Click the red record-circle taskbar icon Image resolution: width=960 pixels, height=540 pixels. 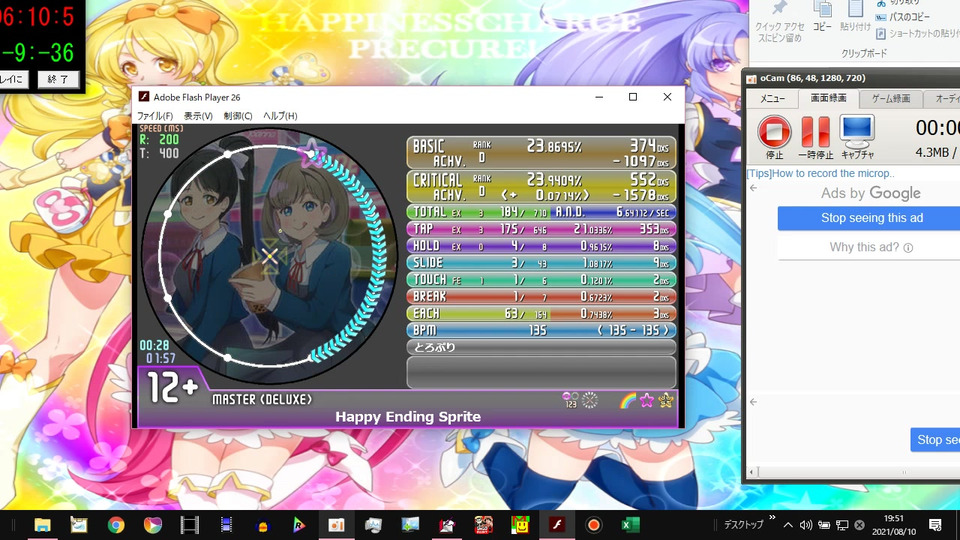[x=593, y=525]
